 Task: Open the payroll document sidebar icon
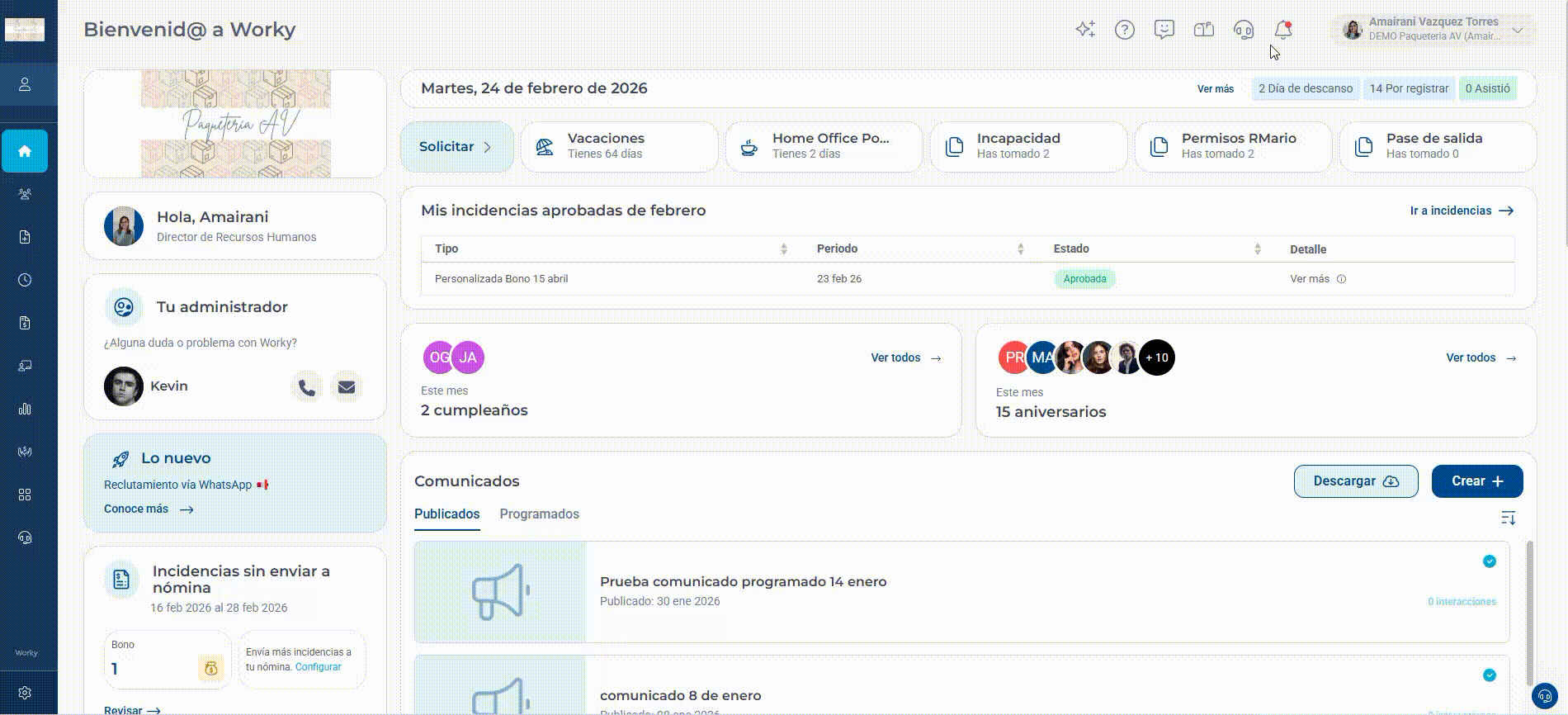25,323
